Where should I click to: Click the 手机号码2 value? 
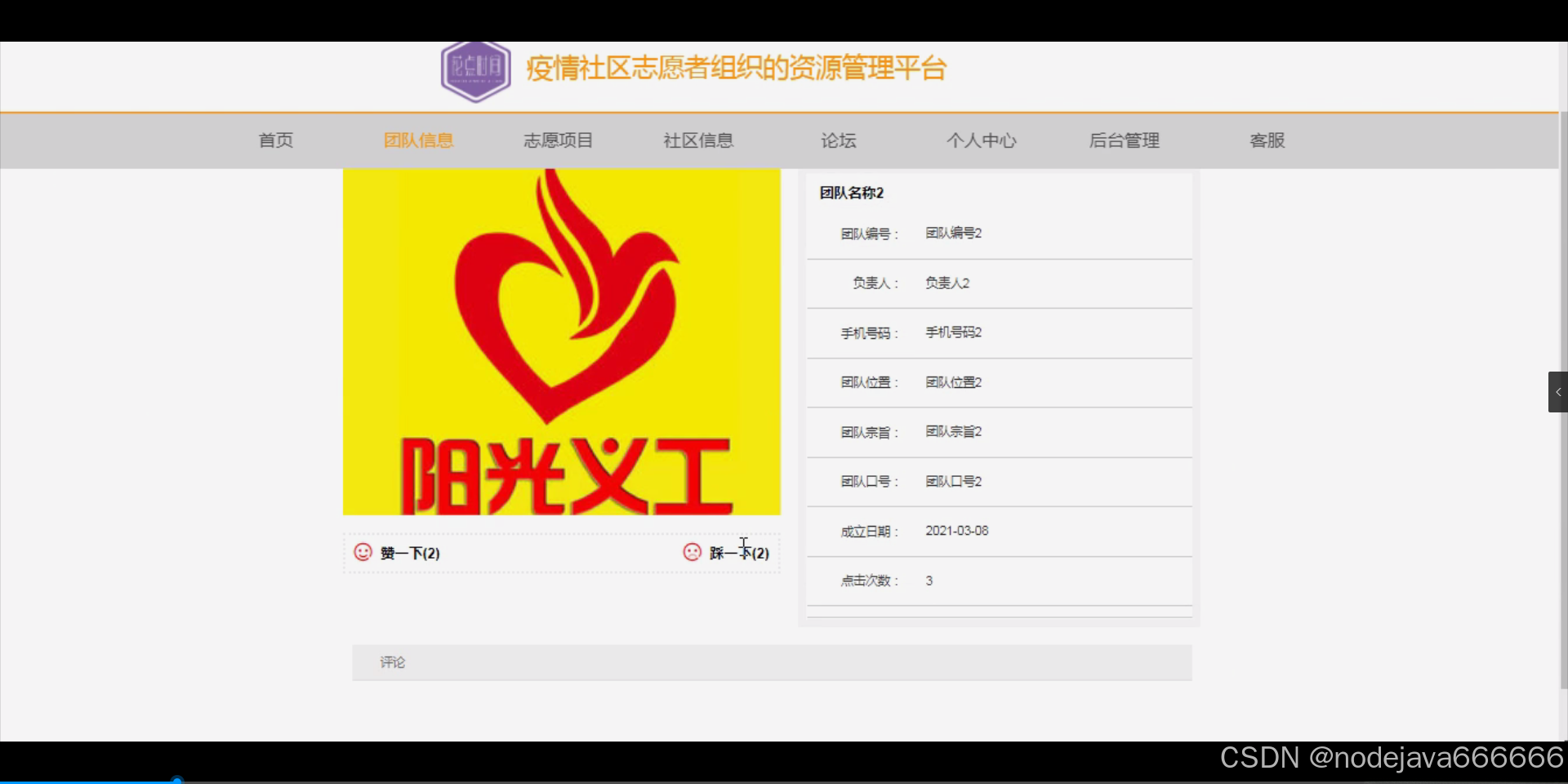(x=953, y=332)
